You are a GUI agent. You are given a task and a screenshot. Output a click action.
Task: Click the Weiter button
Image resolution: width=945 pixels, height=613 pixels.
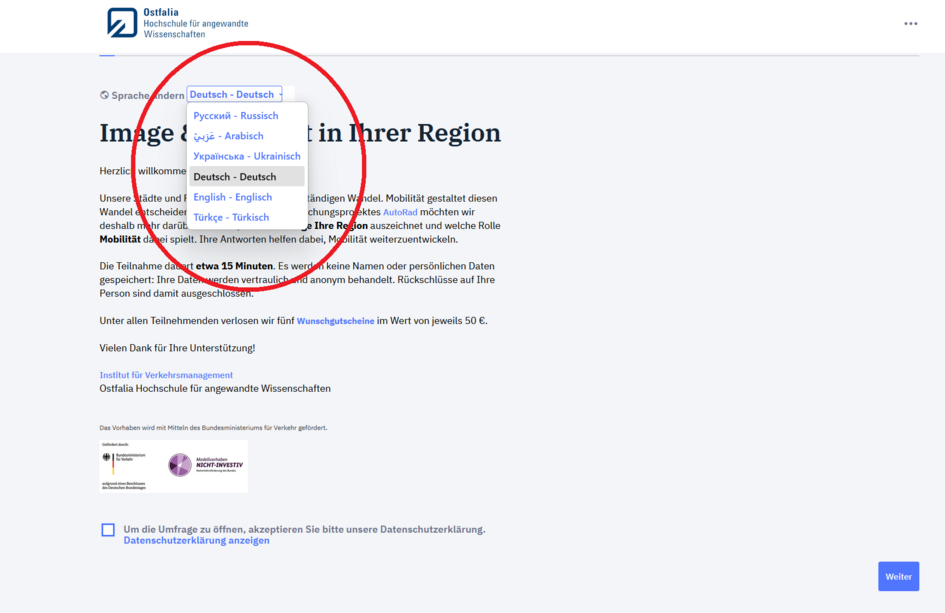898,576
